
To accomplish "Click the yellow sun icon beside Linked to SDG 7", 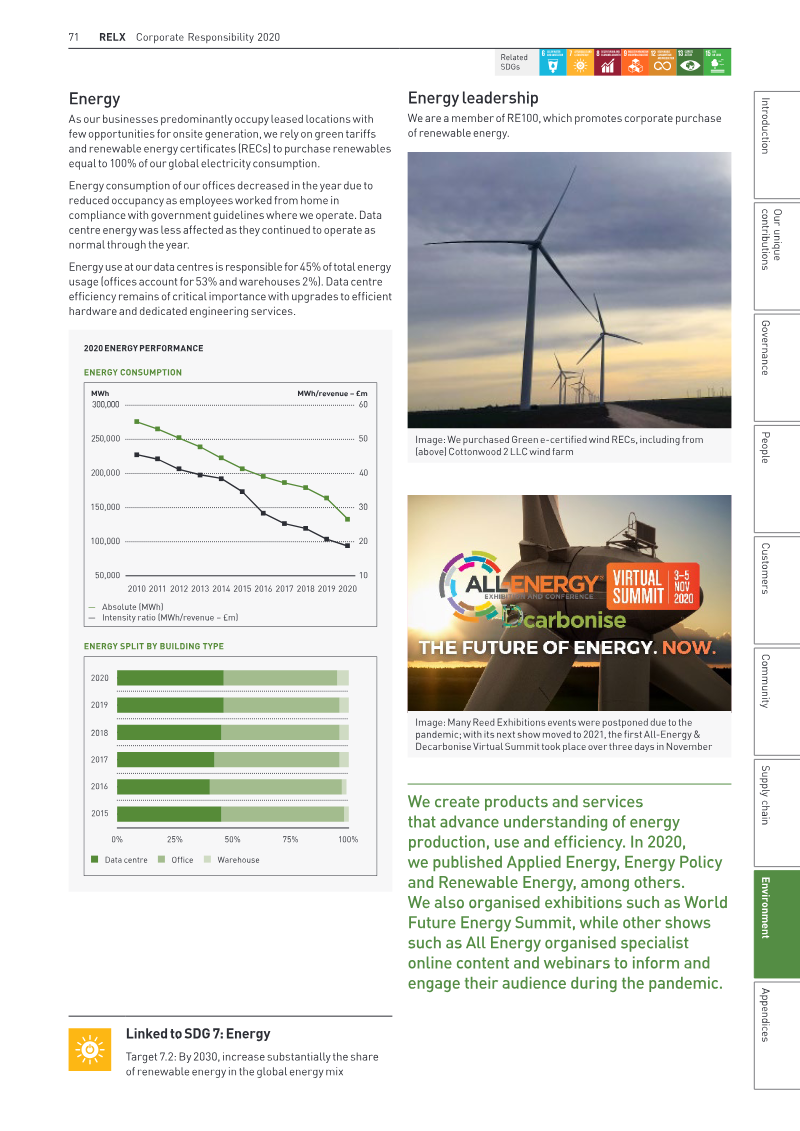I will [90, 1049].
